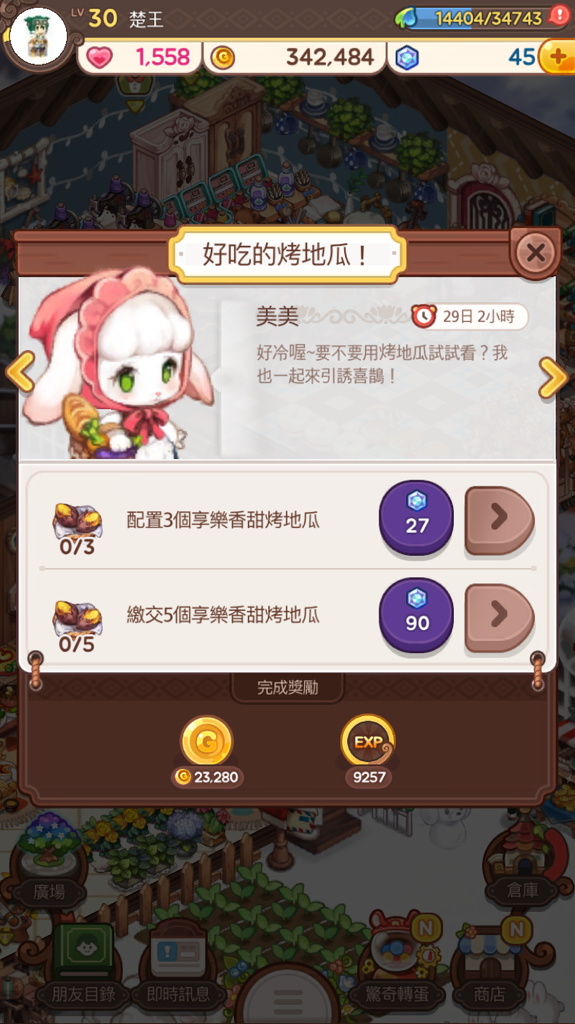Viewport: 575px width, 1024px height.
Task: Open the 倉庫 warehouse icon
Action: coord(523,856)
